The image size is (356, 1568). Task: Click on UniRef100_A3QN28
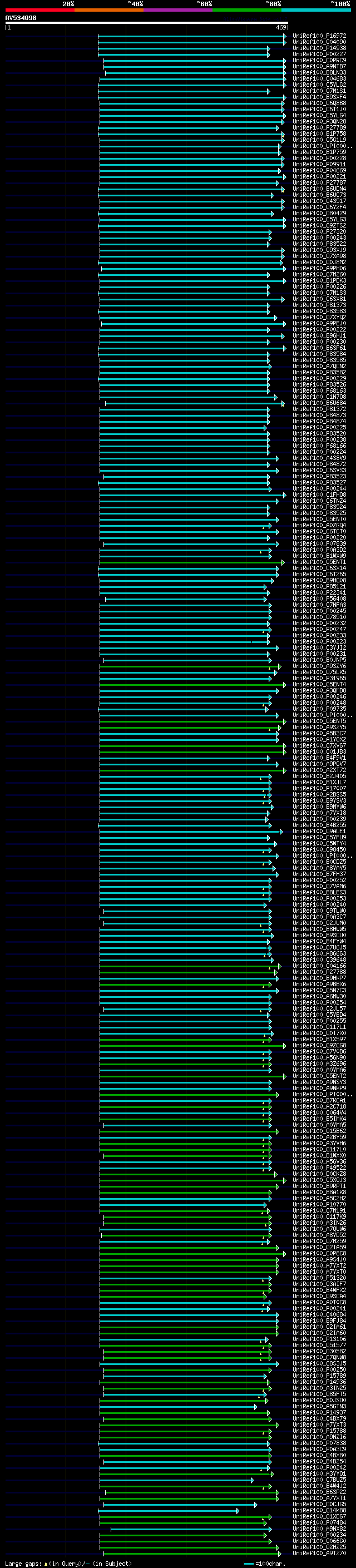coord(319,122)
